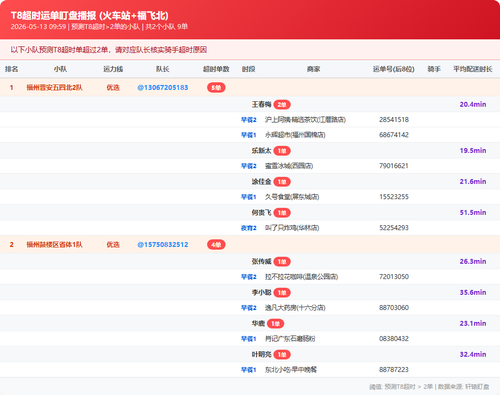Click the 2单 badge next to 王春梅

coord(282,105)
